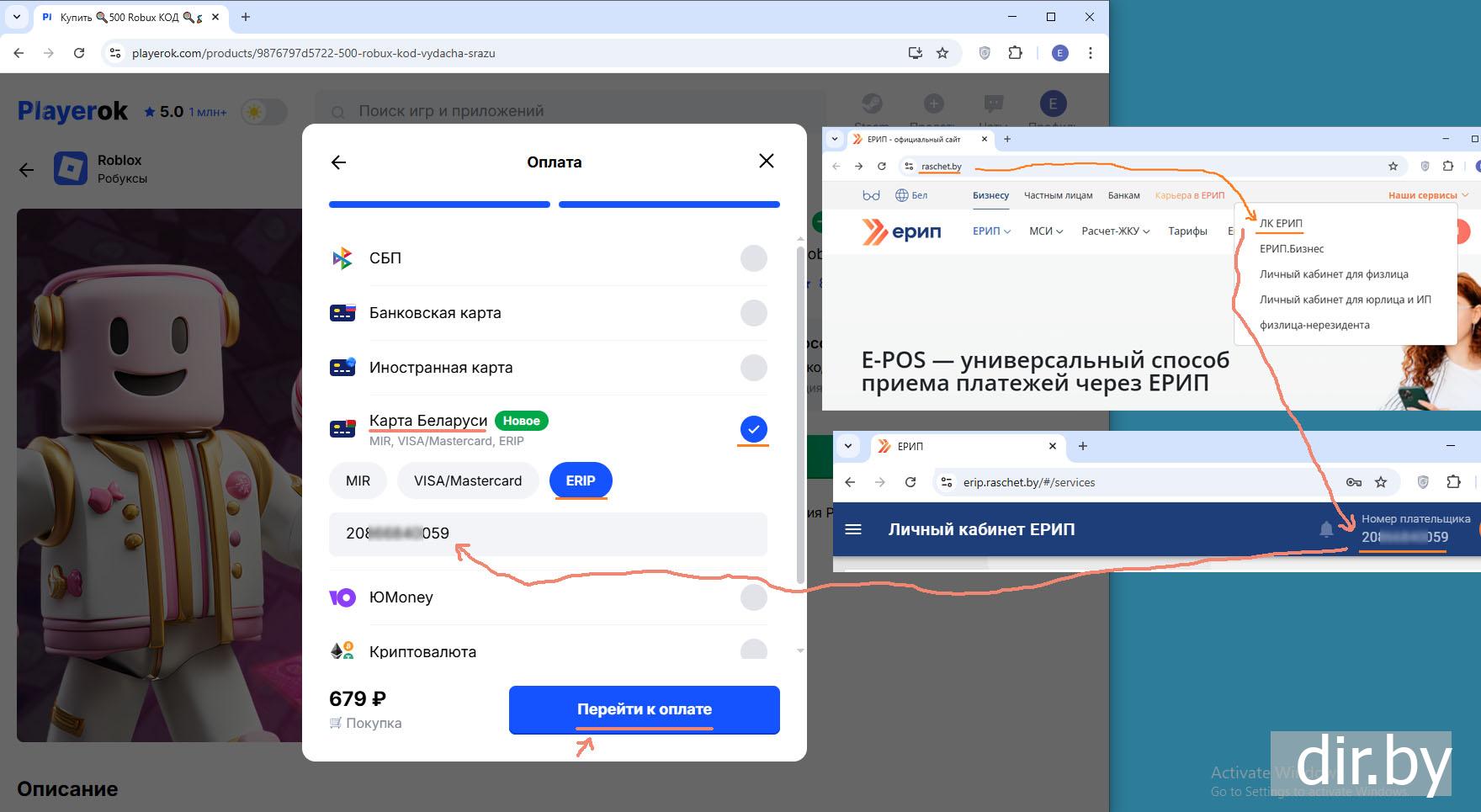Screen dimensions: 1481x812
Task: Open the Chrome three-dot menu
Action: pos(1090,53)
